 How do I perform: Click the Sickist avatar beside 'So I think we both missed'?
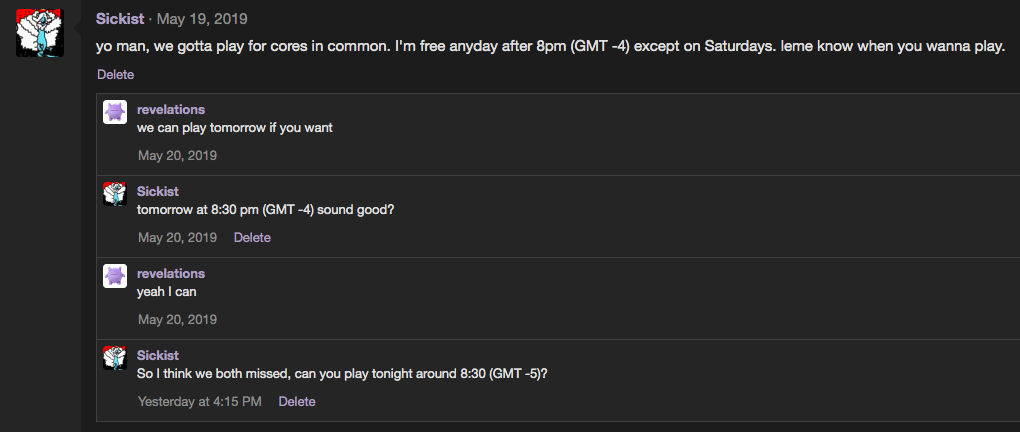pyautogui.click(x=115, y=358)
